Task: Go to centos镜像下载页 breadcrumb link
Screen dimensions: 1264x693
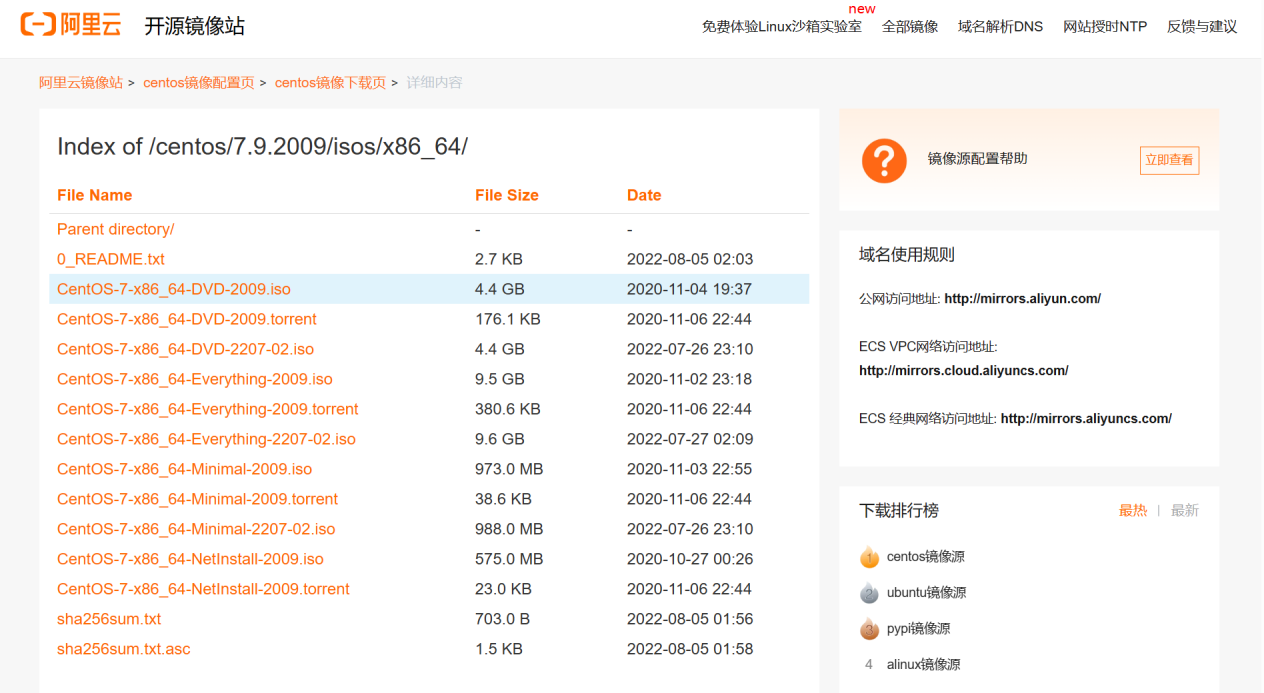Action: [330, 83]
